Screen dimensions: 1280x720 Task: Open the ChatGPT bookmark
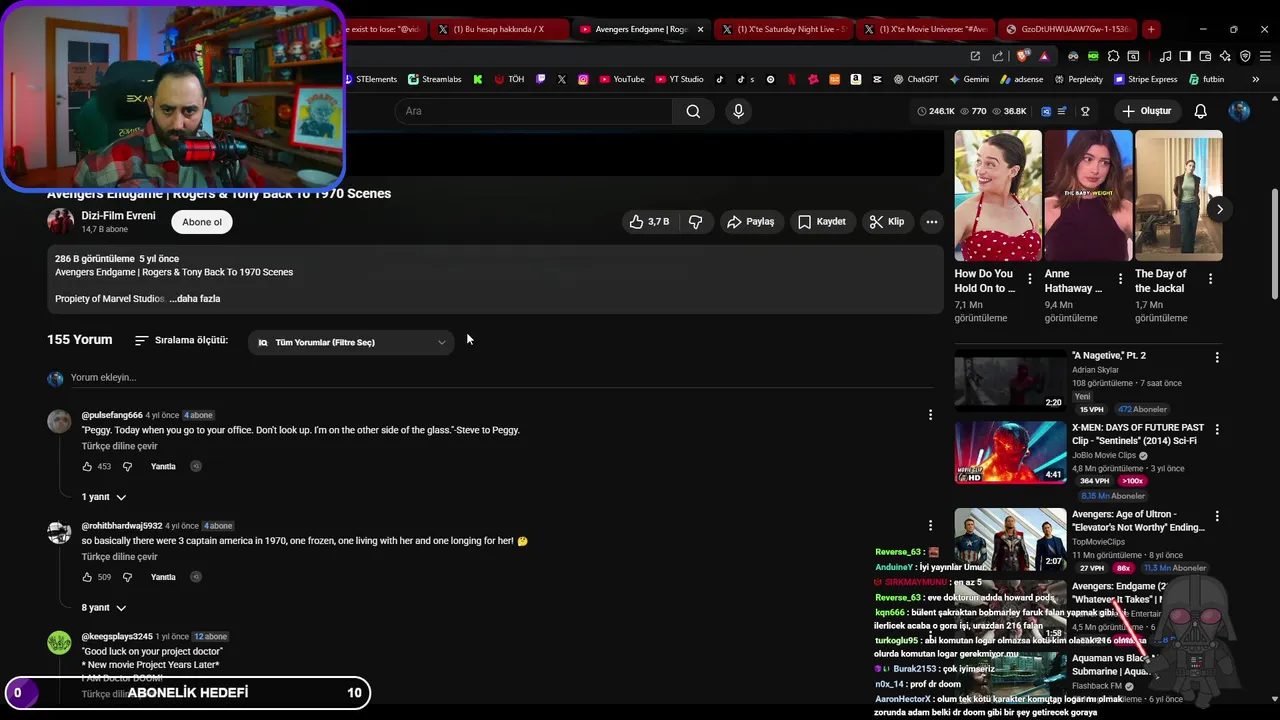[916, 79]
